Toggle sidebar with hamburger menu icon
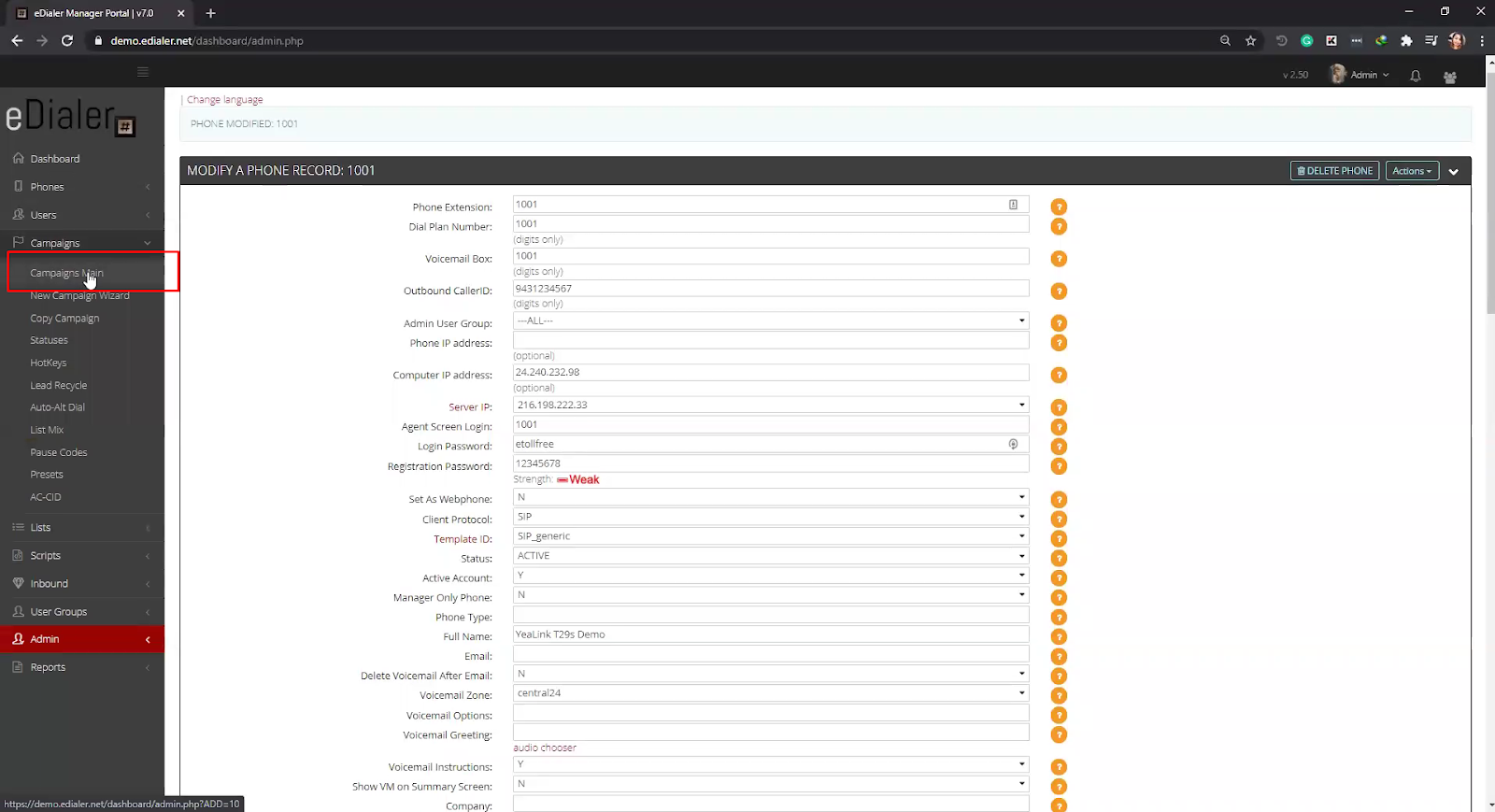 point(143,72)
